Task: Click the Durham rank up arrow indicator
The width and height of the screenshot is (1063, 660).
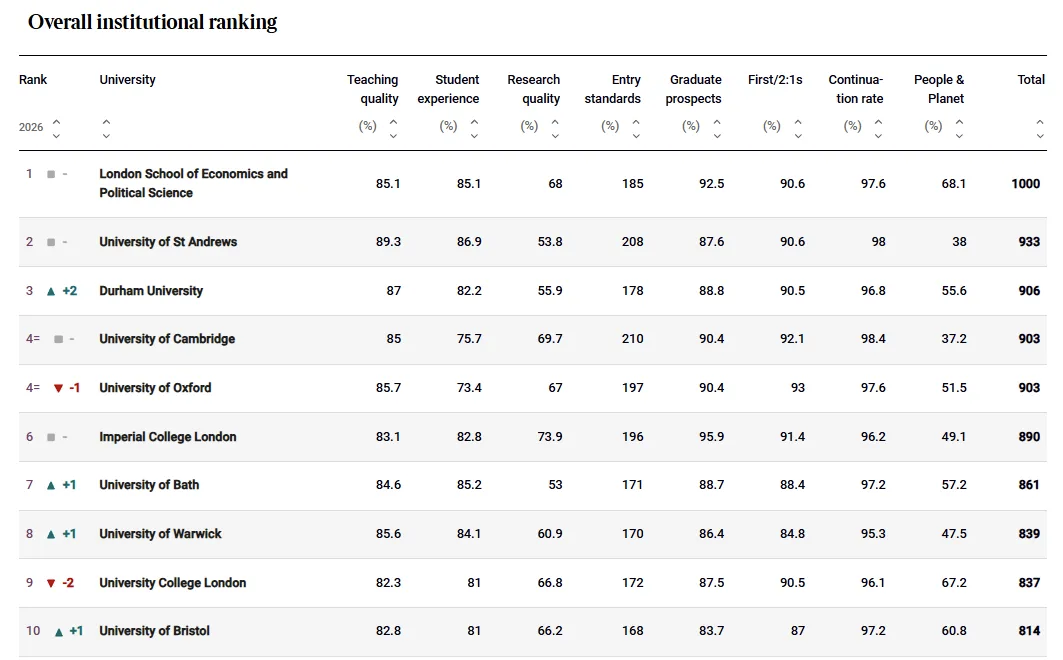Action: [51, 291]
